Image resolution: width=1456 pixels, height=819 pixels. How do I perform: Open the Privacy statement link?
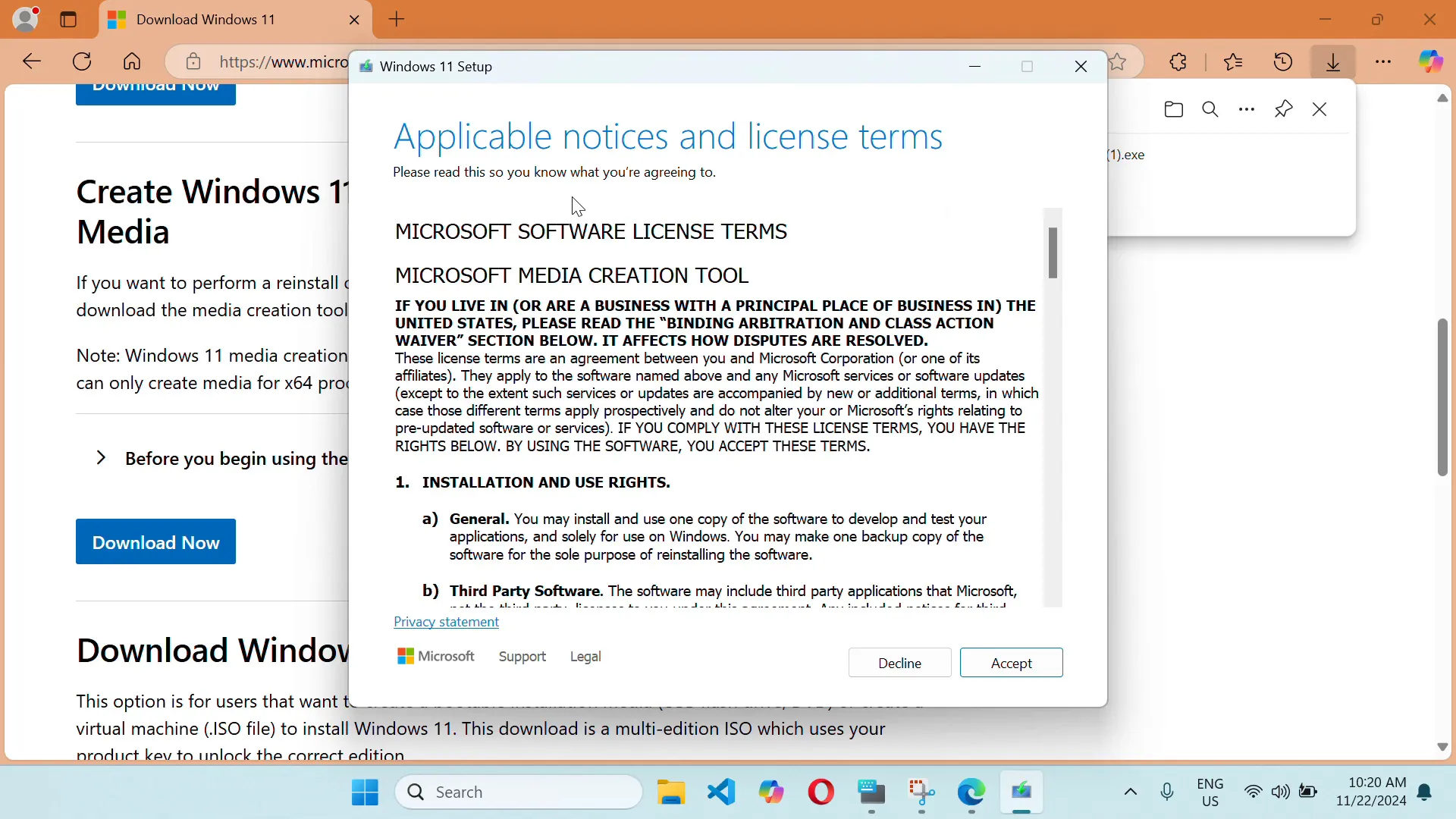(x=446, y=621)
